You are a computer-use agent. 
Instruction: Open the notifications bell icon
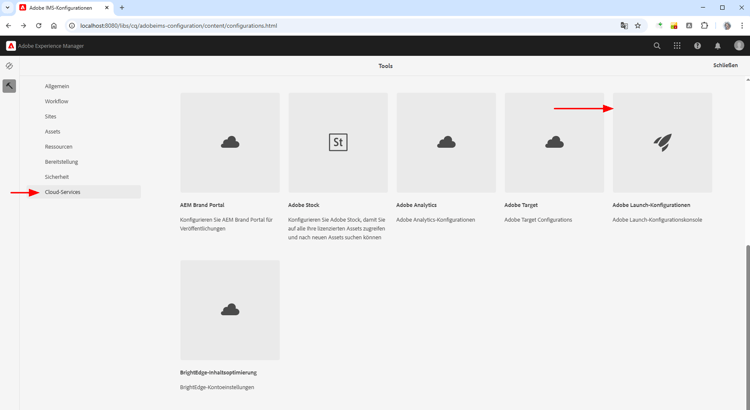coord(717,46)
